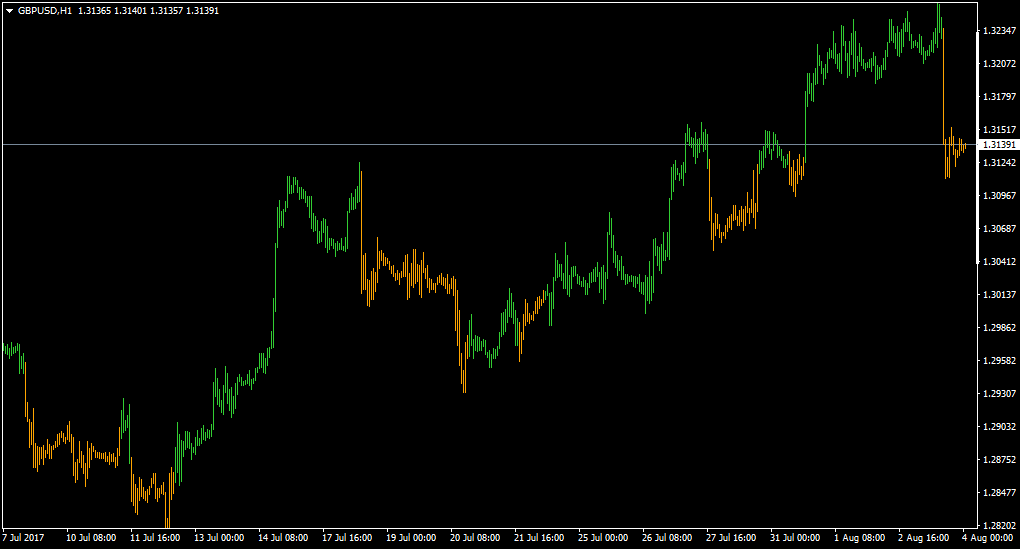Click price scale value 1.28752
The height and width of the screenshot is (549, 1020).
click(x=999, y=459)
